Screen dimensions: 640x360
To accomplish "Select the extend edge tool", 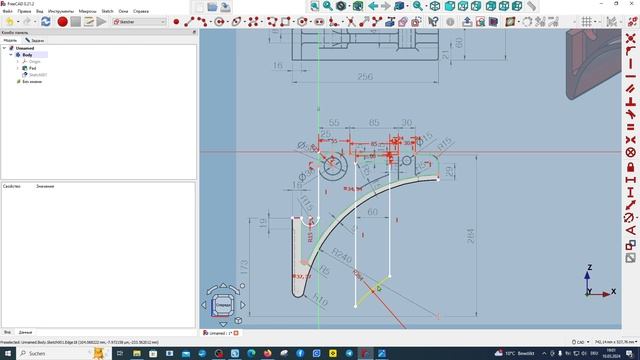I will [x=364, y=22].
